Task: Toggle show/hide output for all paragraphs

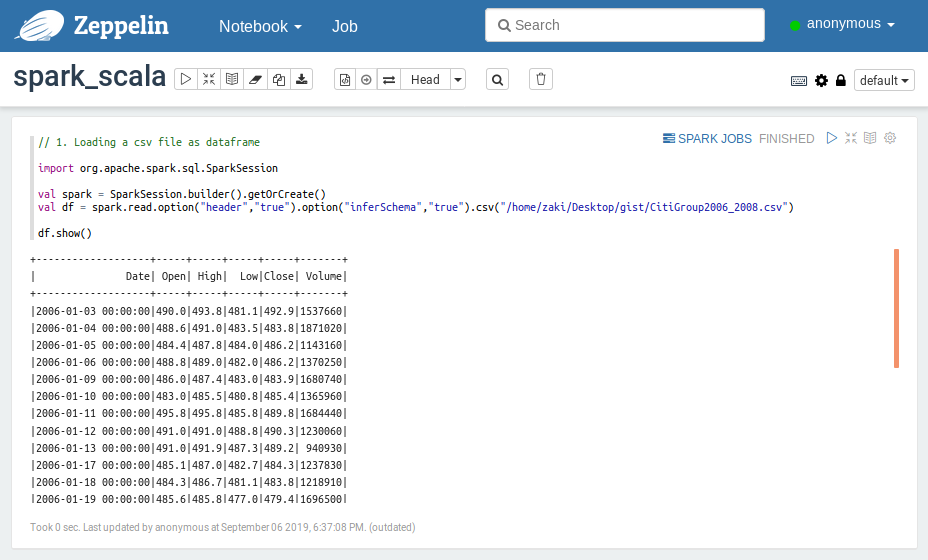Action: pyautogui.click(x=232, y=79)
